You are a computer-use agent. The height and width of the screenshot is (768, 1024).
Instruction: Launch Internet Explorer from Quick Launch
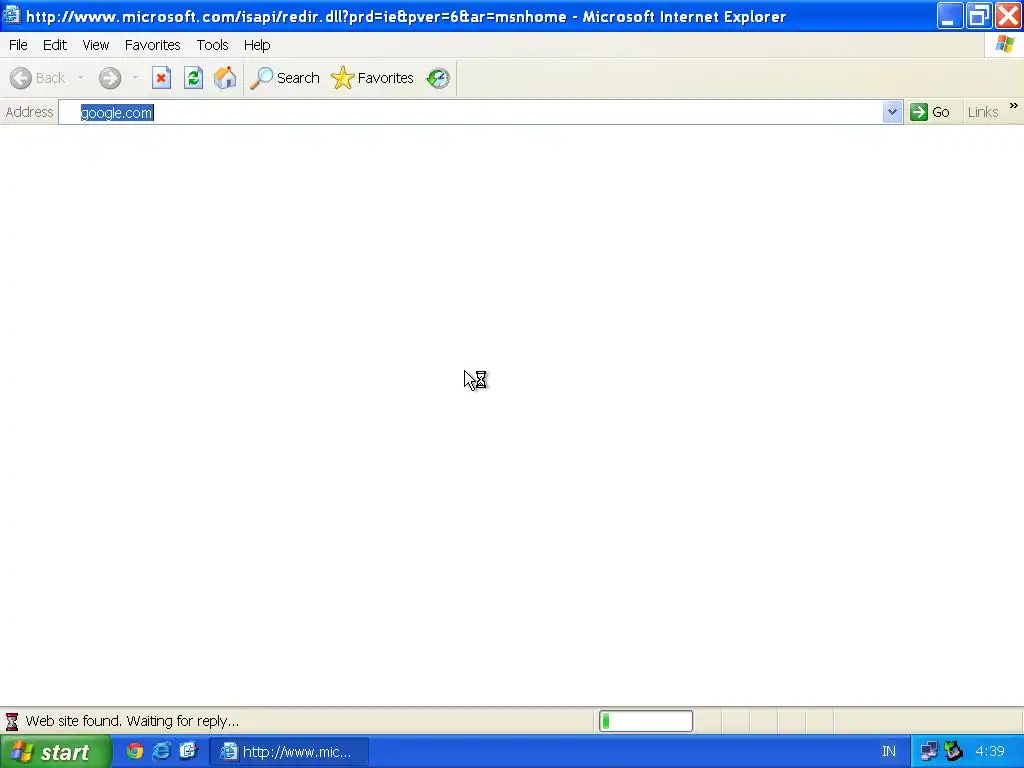161,751
